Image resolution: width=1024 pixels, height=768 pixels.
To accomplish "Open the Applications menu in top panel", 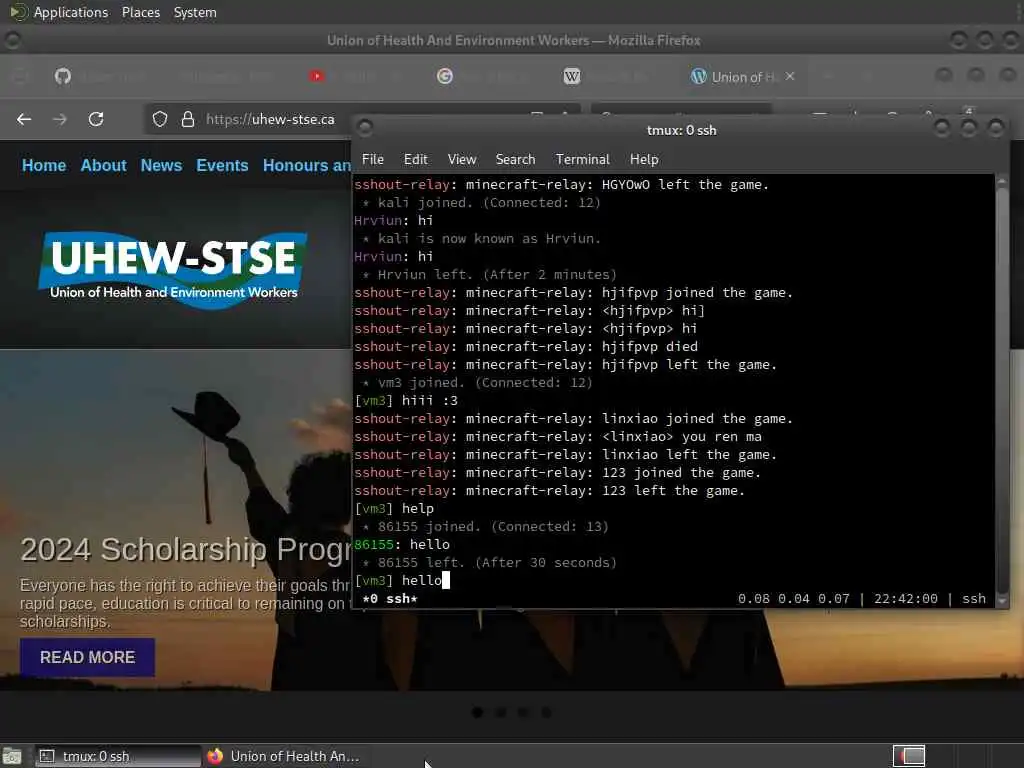I will 71,12.
